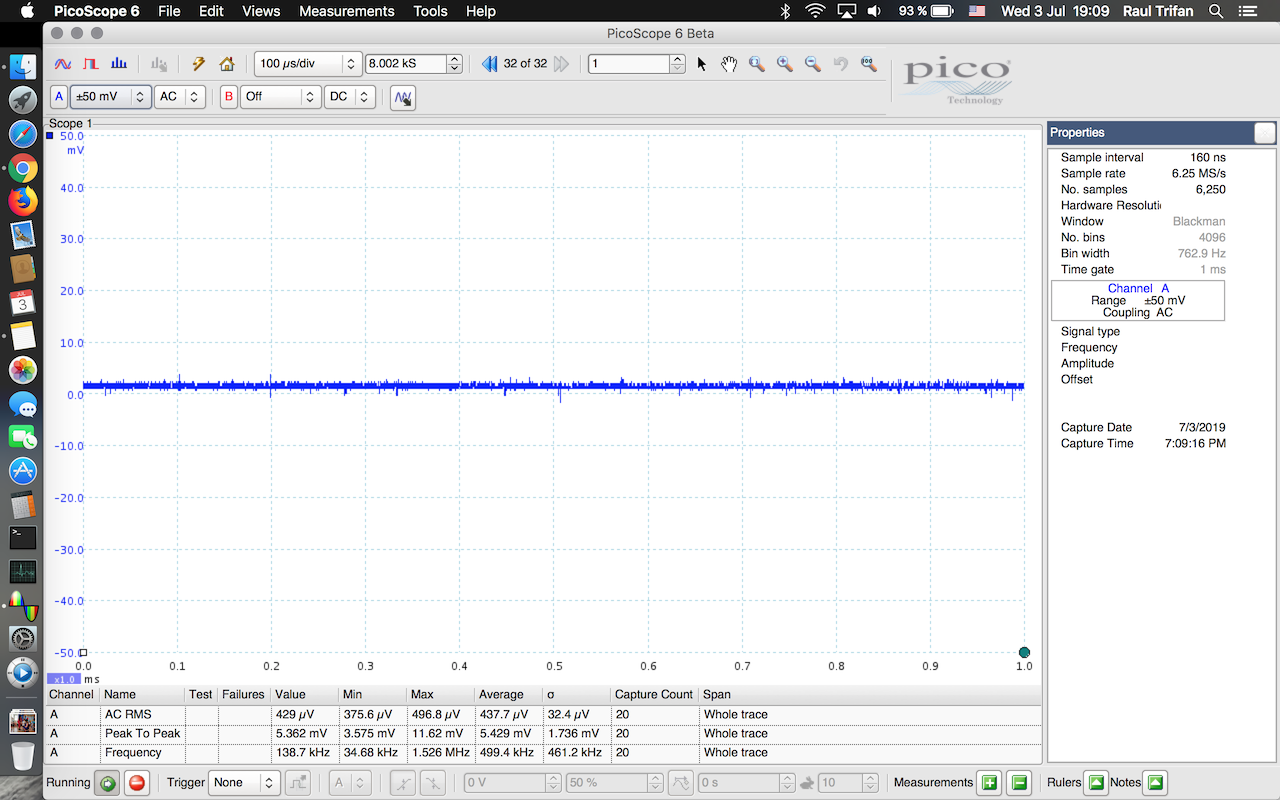Open the Measurements menu
Image resolution: width=1280 pixels, height=800 pixels.
347,11
